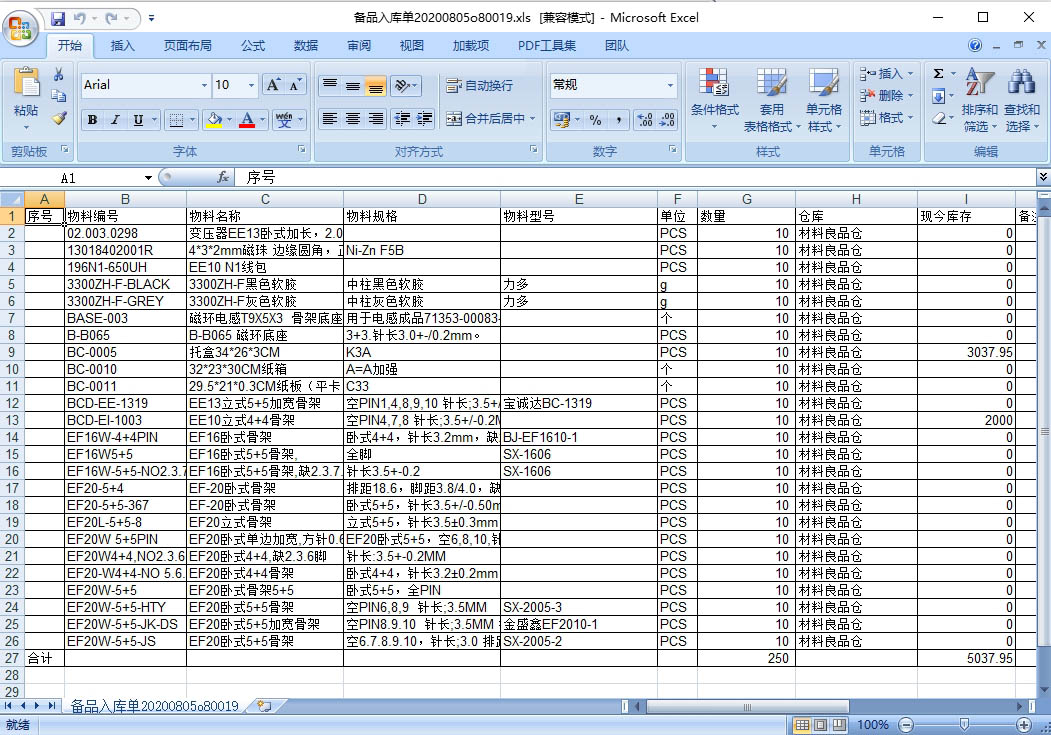Center-align text horizontally in the cell
The width and height of the screenshot is (1051, 735).
(352, 119)
